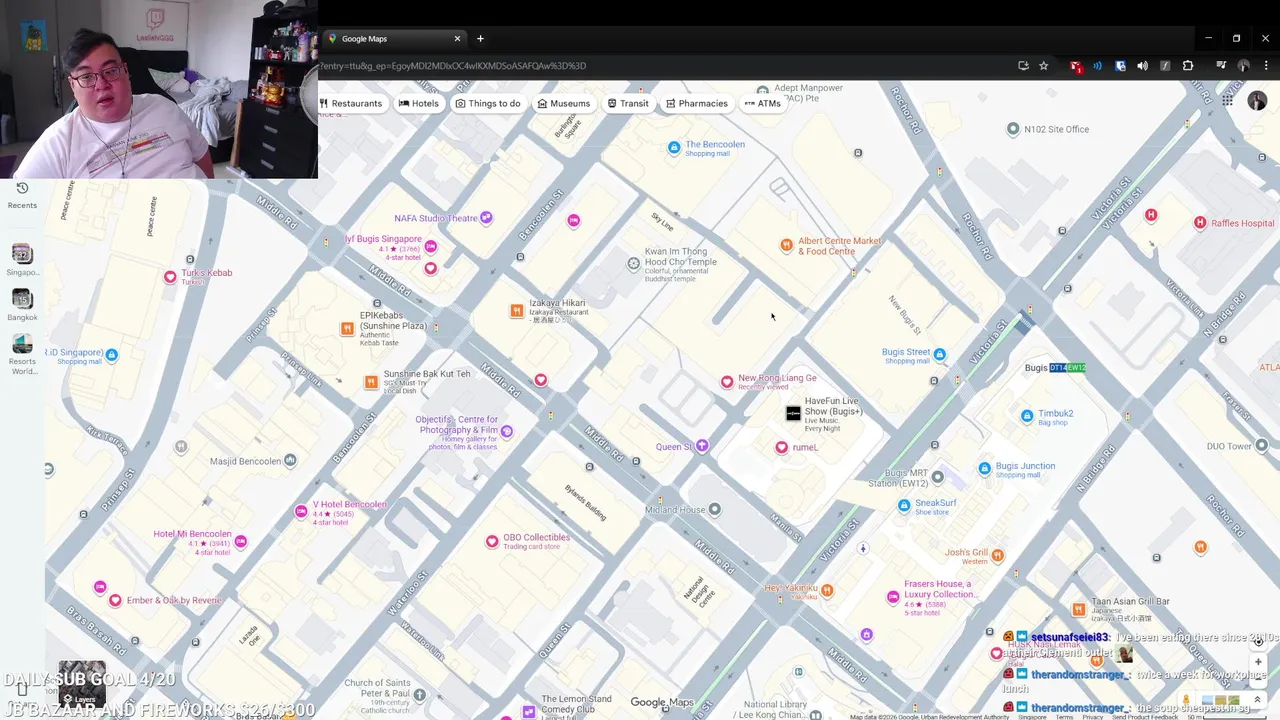Screen dimensions: 1280x720
Task: Click the Masjid Bencoolen marker
Action: pos(290,460)
